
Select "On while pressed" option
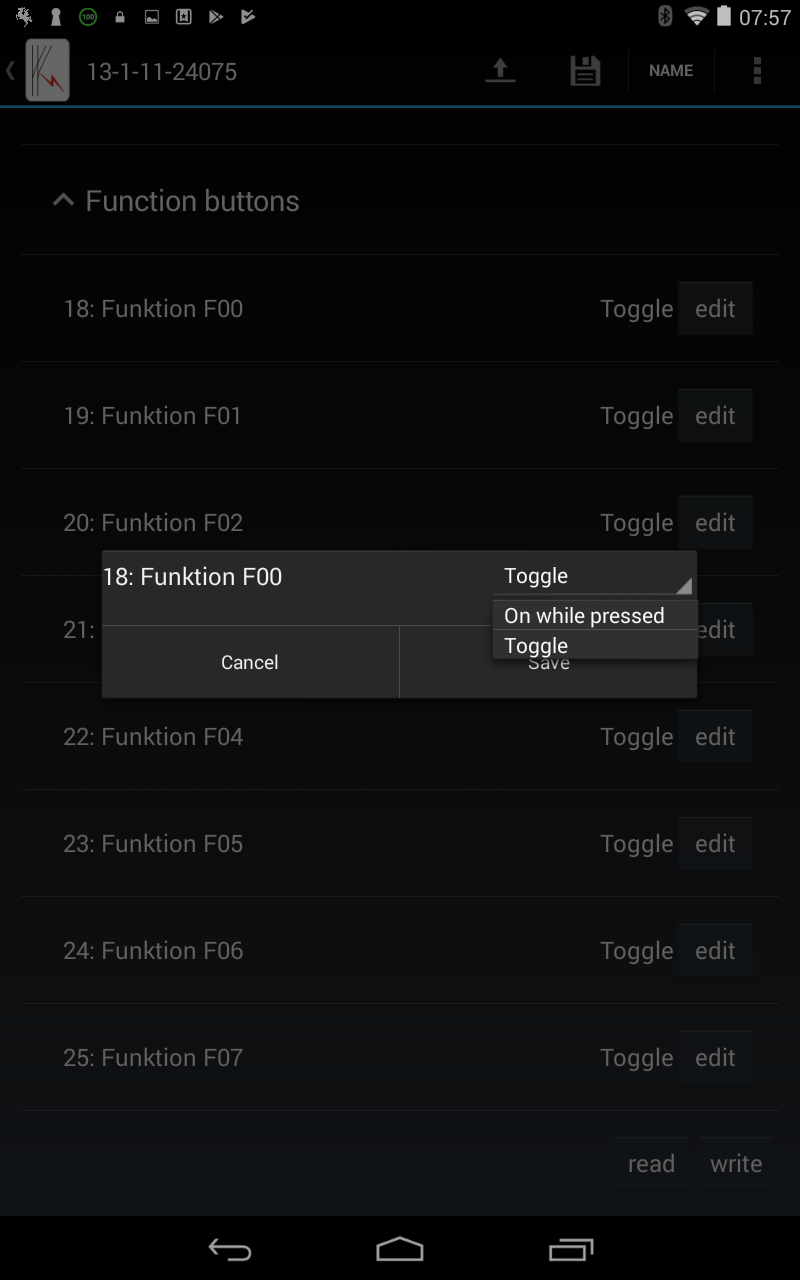click(x=595, y=615)
